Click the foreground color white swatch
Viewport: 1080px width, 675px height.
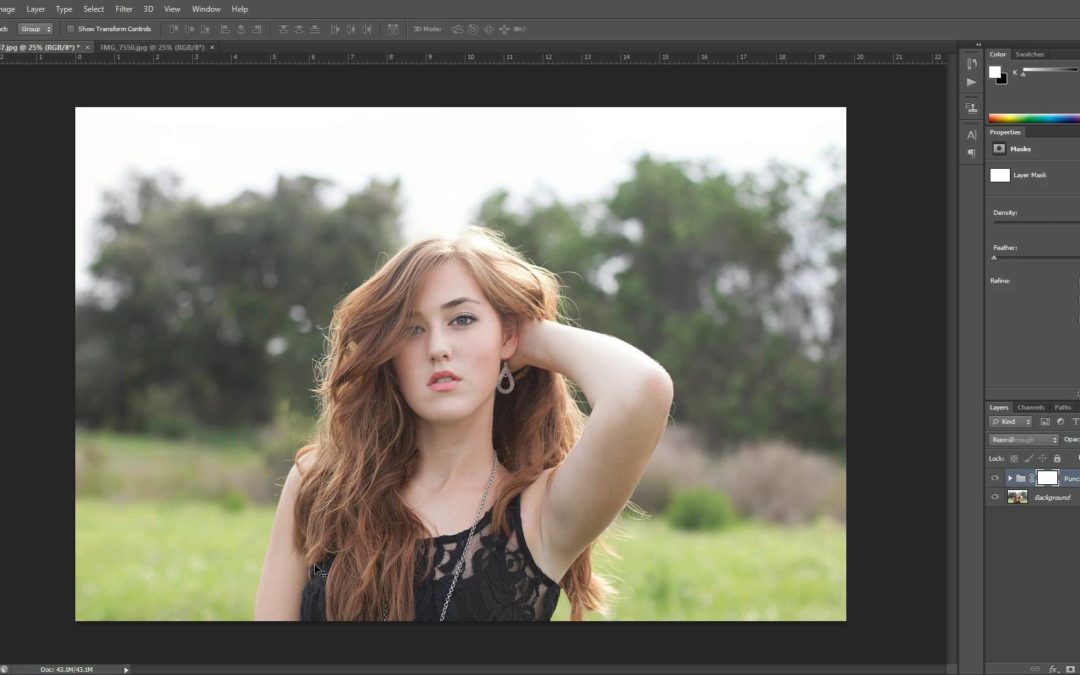click(995, 72)
